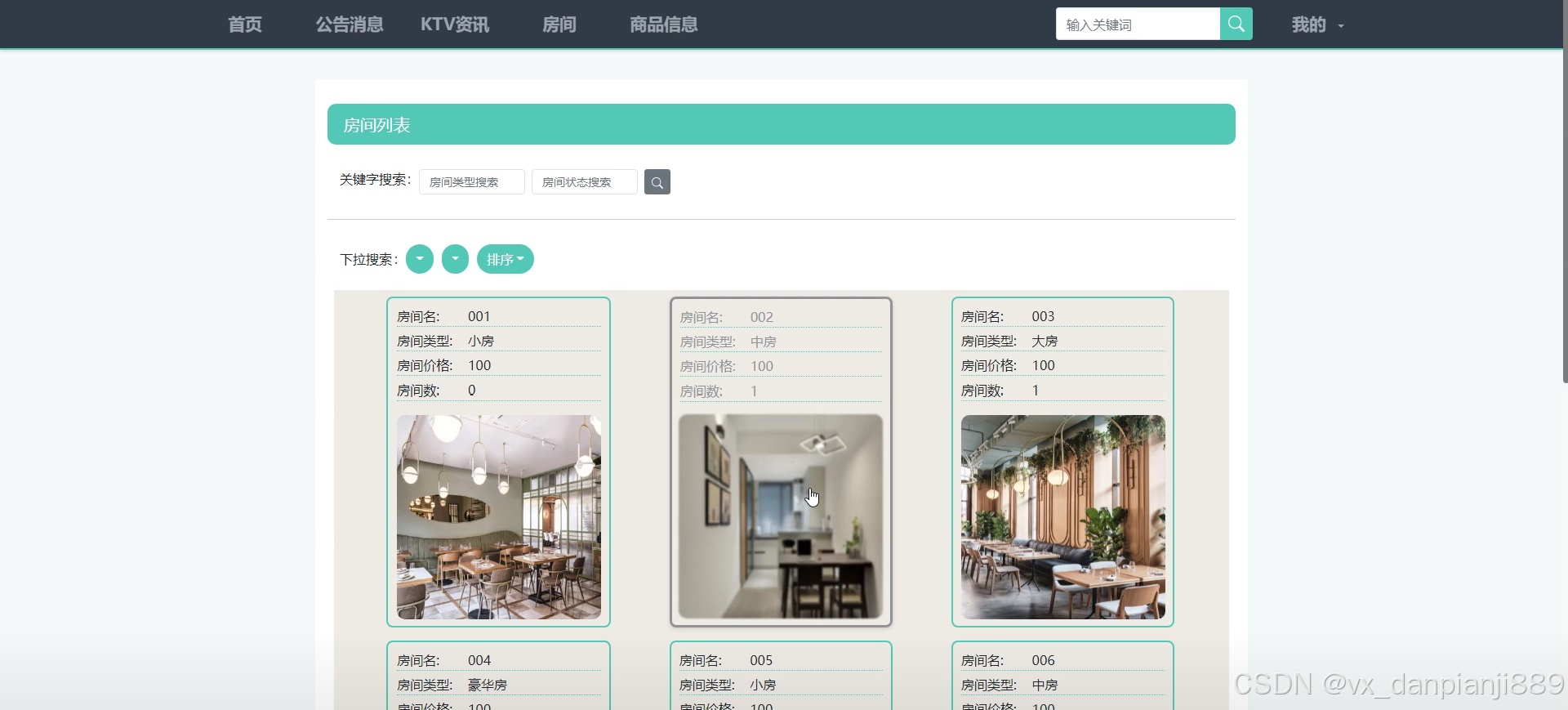1568x710 pixels.
Task: Click 房间类型 中房 row in room 006 card
Action: (1063, 685)
